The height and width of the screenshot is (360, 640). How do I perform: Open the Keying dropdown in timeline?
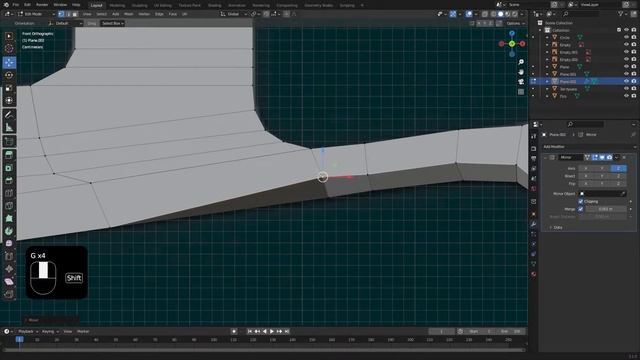[50, 331]
